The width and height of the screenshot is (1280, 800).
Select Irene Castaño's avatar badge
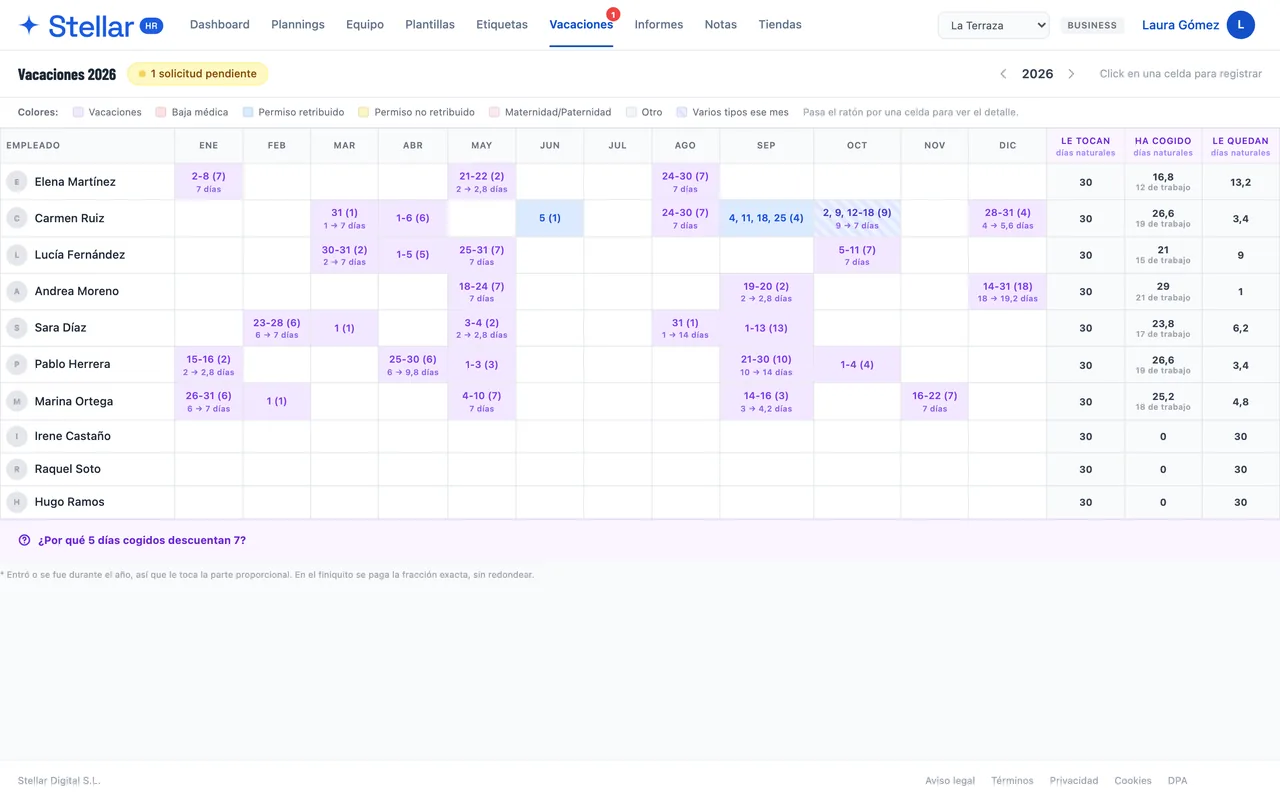click(x=16, y=436)
